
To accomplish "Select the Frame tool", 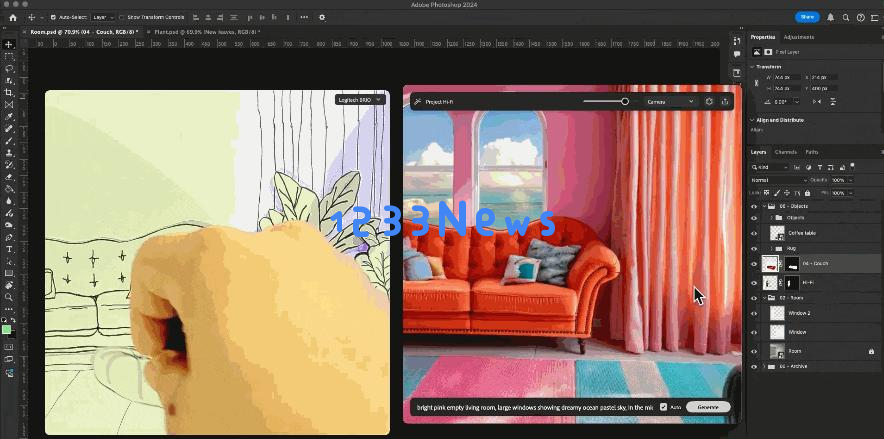I will click(x=8, y=105).
